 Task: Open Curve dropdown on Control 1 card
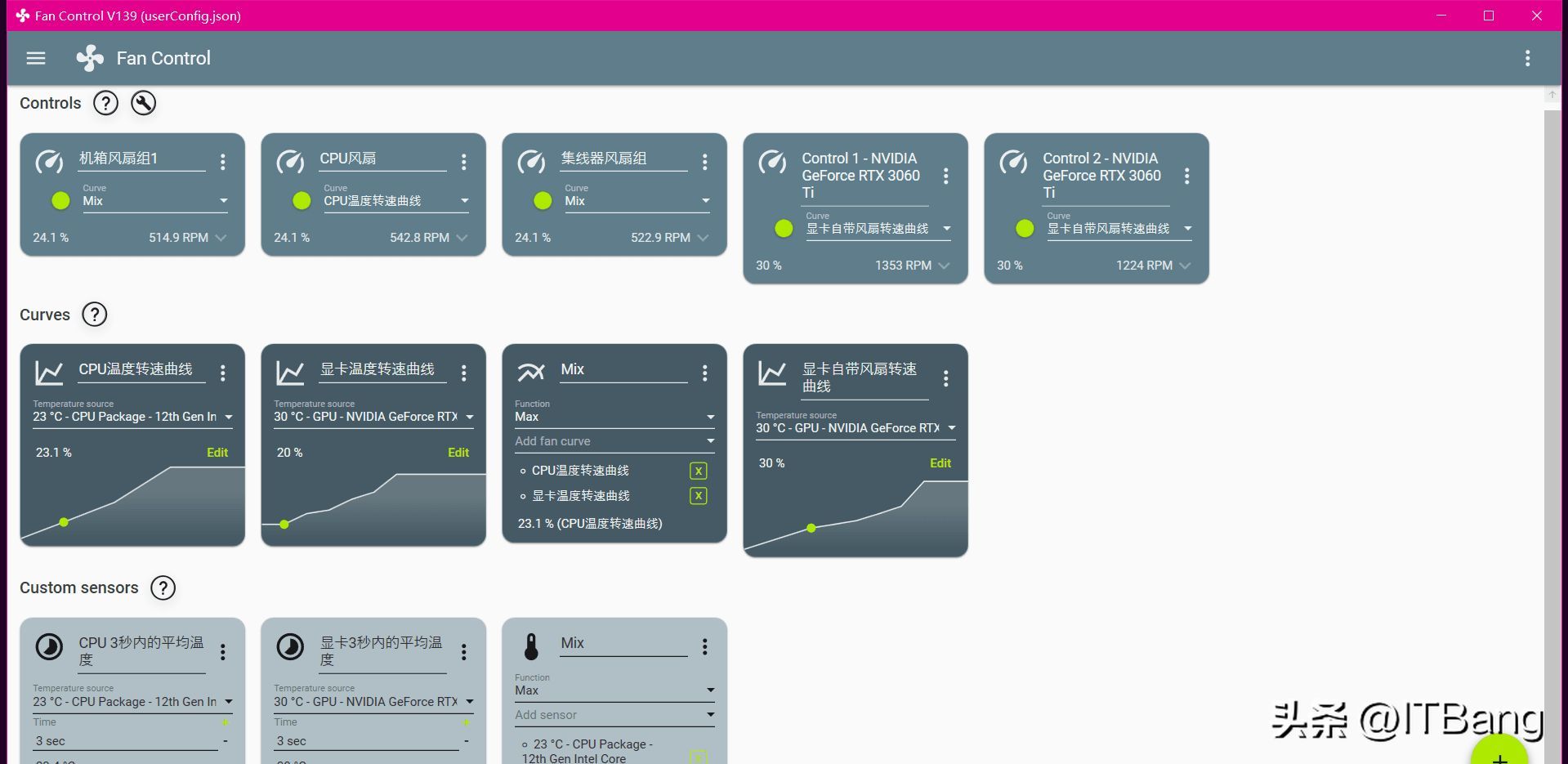878,226
